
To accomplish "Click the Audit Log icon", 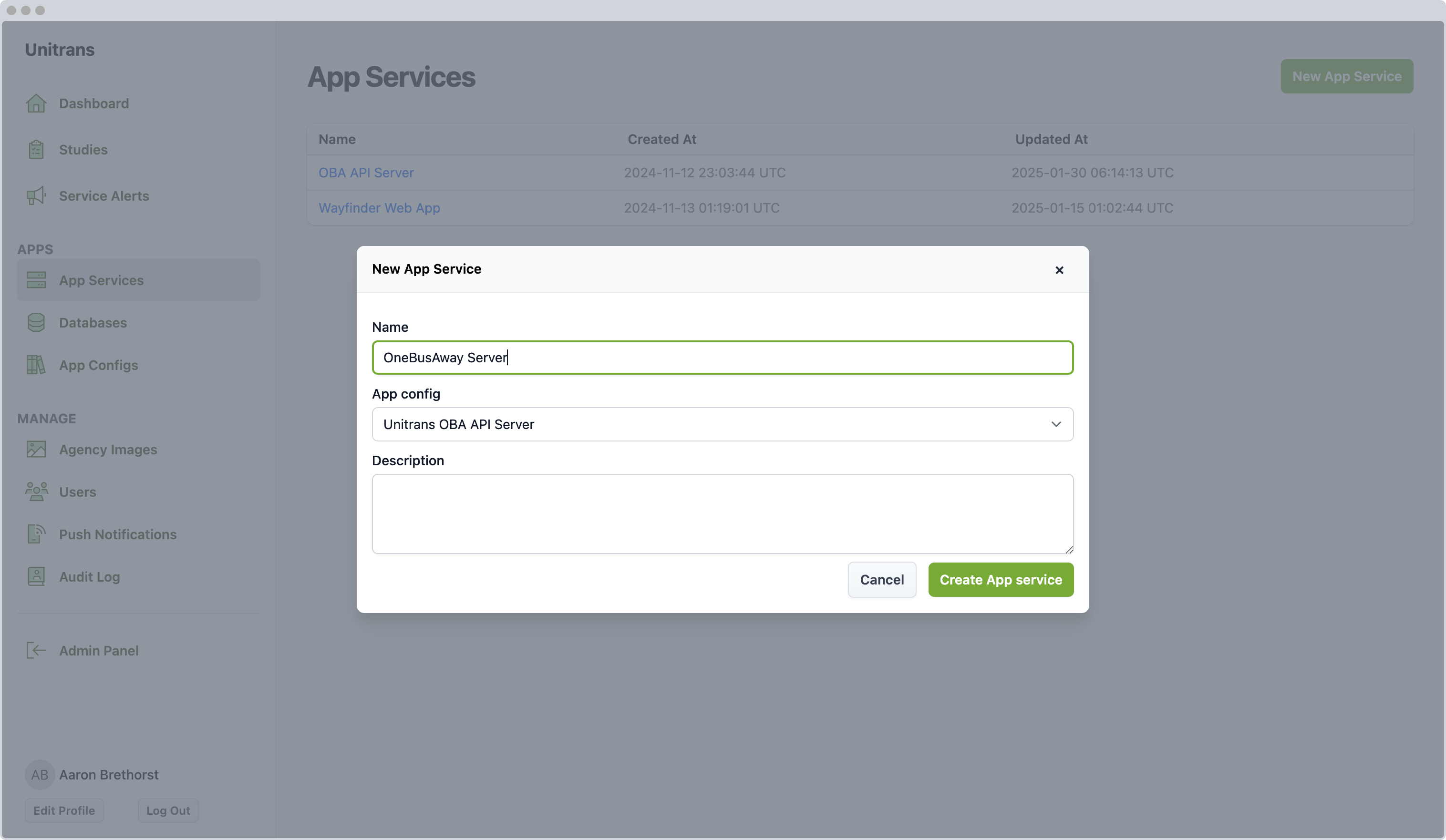I will [36, 577].
